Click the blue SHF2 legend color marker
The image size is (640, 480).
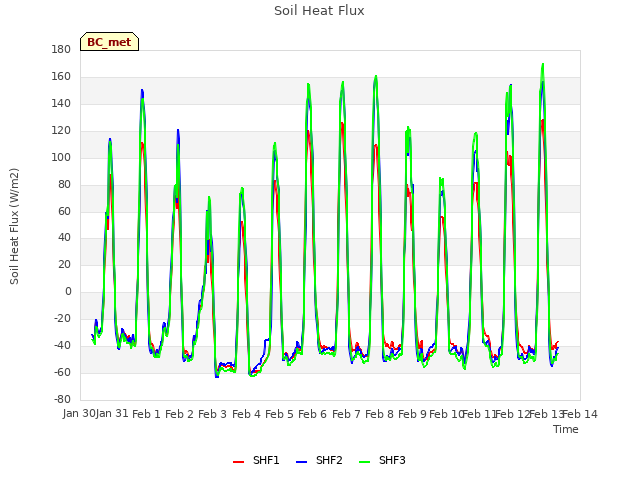pos(301,462)
